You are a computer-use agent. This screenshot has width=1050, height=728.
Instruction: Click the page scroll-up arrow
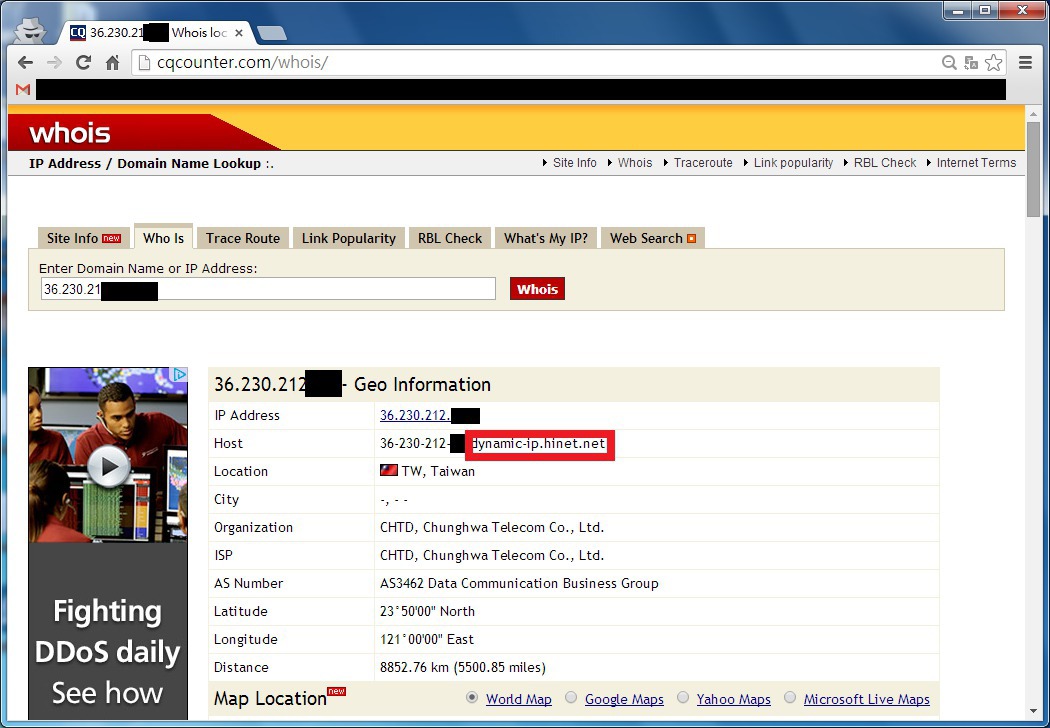pyautogui.click(x=1033, y=113)
